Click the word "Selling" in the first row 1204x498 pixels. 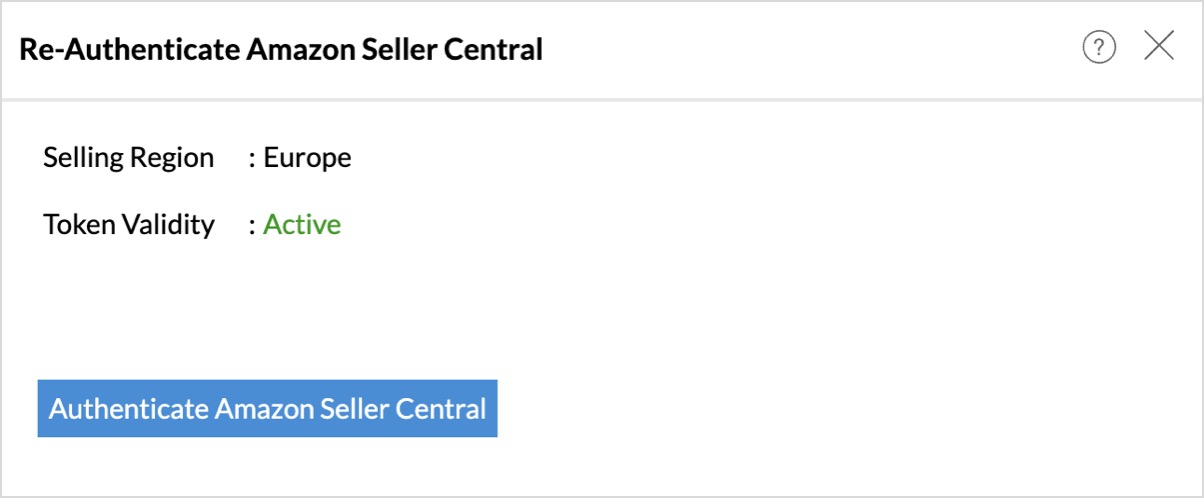(80, 158)
